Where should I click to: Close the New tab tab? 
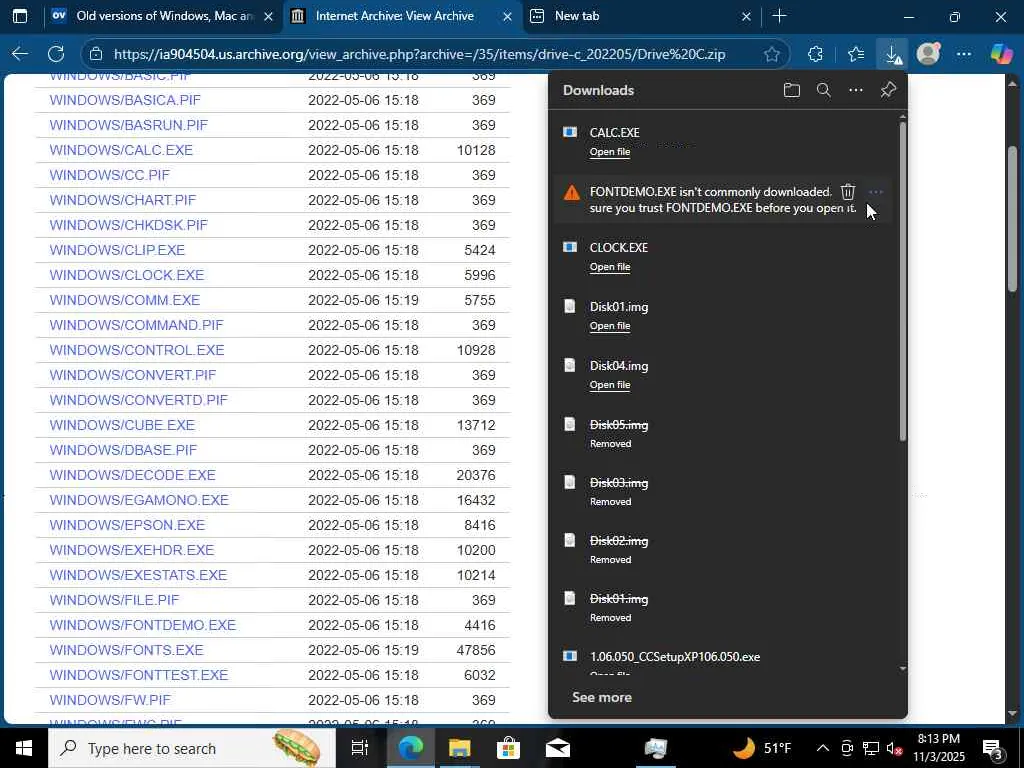(x=746, y=17)
